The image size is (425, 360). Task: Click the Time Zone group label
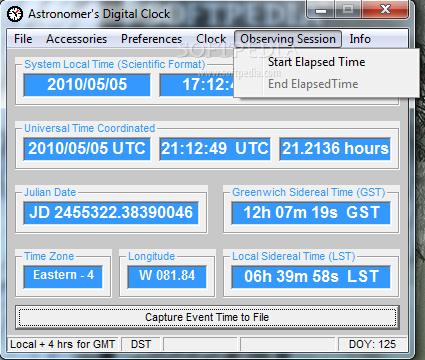pyautogui.click(x=49, y=256)
